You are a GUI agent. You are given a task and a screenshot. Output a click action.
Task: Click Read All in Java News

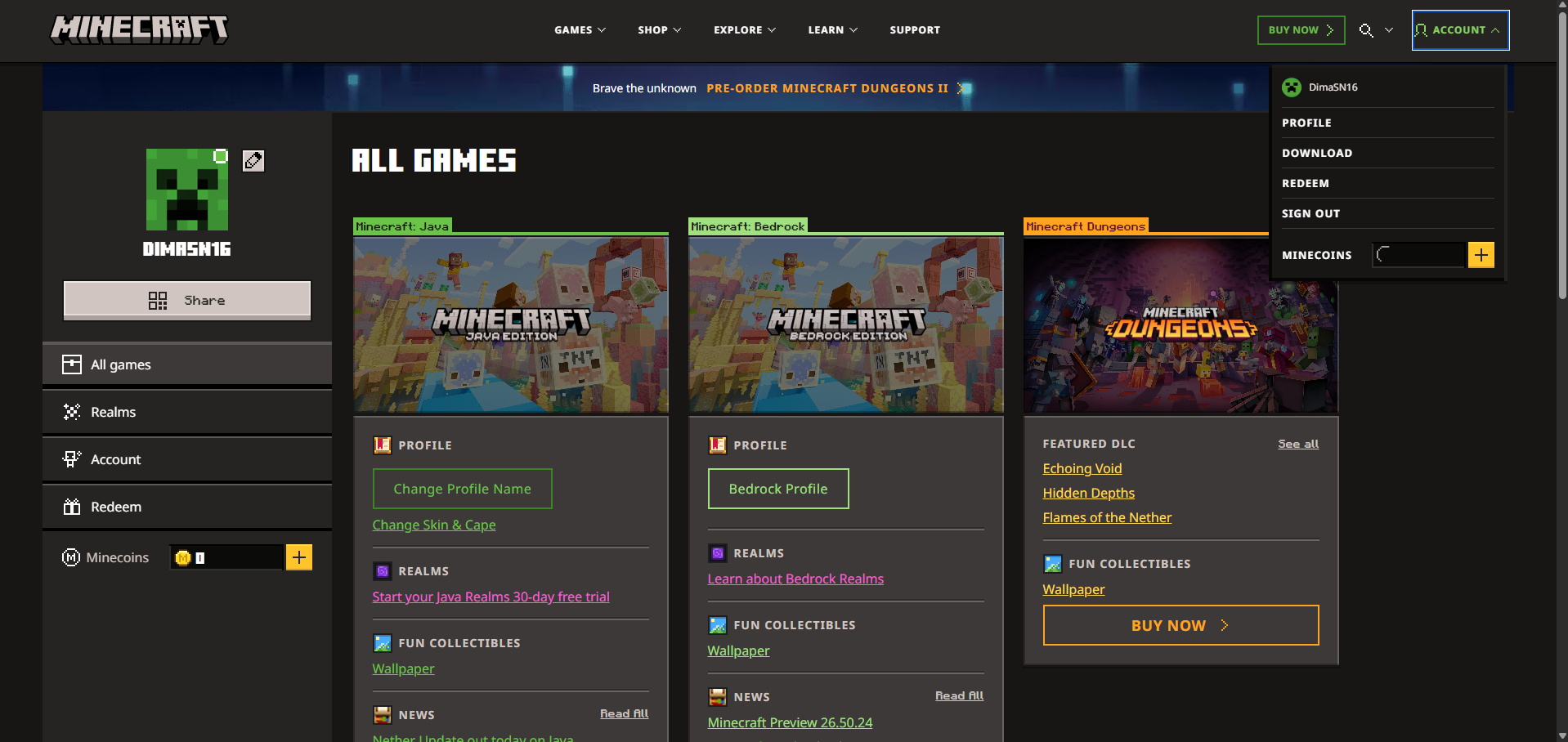[625, 713]
